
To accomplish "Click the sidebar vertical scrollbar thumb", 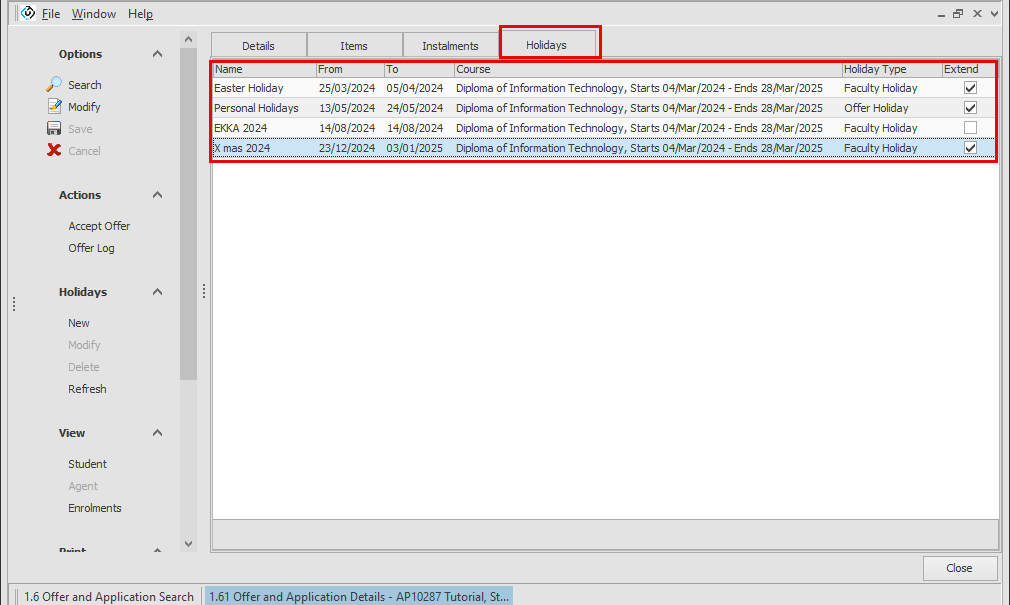I will tap(188, 210).
